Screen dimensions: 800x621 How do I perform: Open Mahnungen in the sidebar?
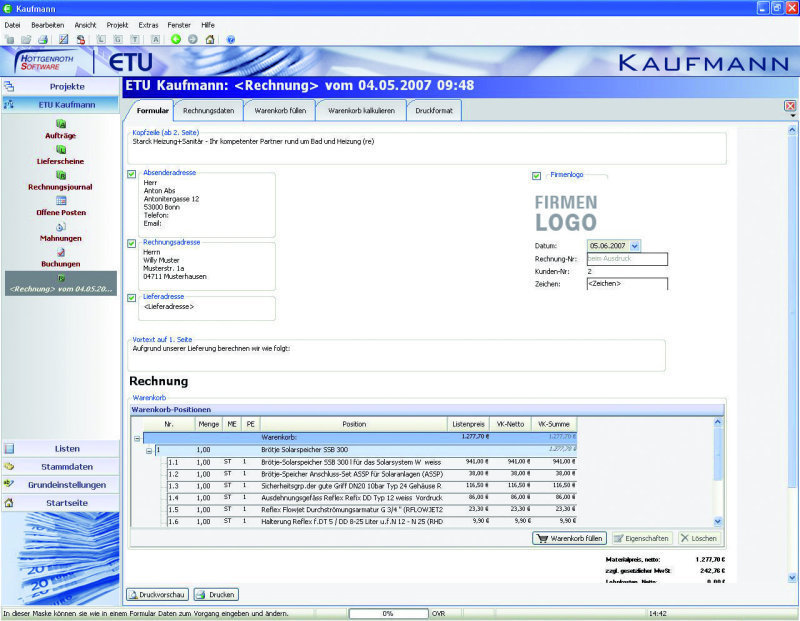click(x=61, y=232)
